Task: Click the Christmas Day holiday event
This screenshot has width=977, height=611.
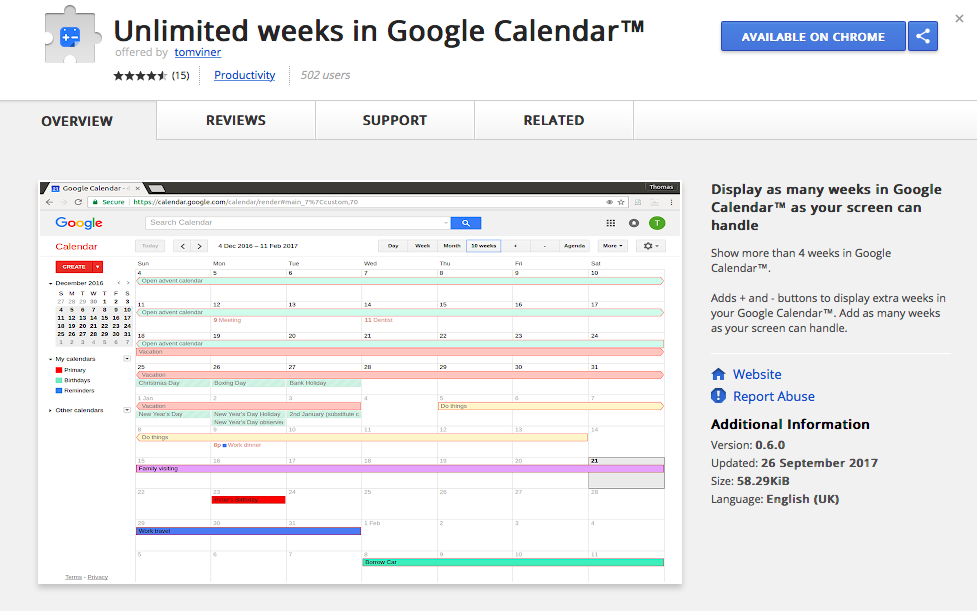Action: pos(173,383)
